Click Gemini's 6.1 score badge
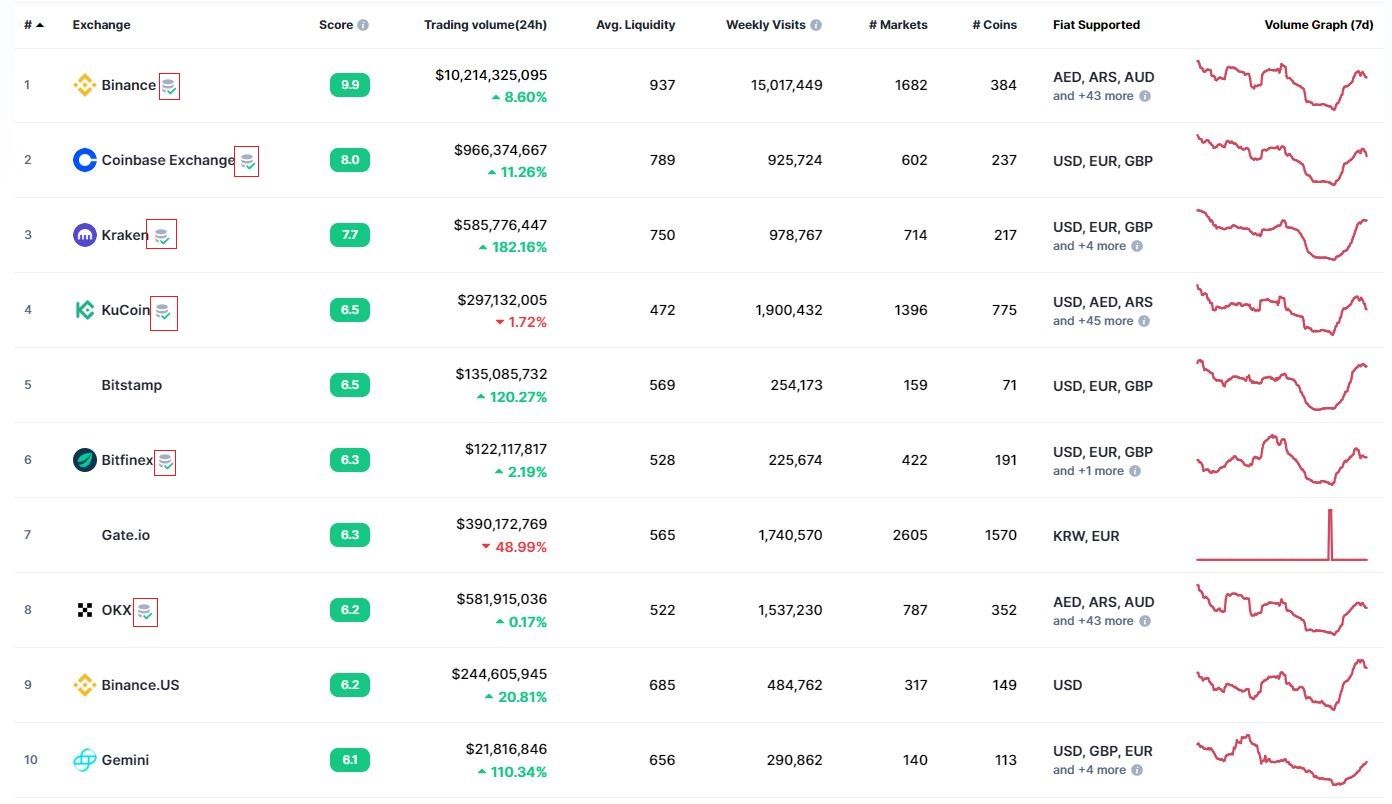Viewport: 1392px width, 804px height. coord(350,760)
